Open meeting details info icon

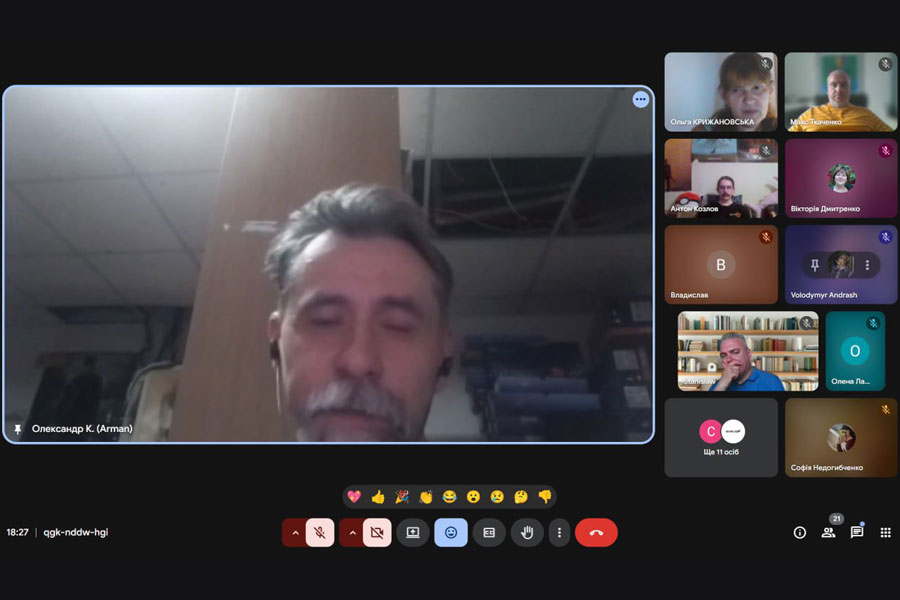pyautogui.click(x=800, y=533)
